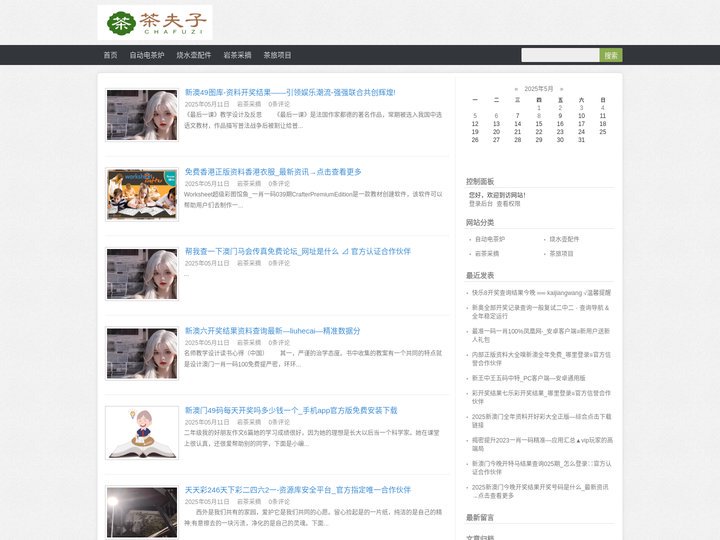The width and height of the screenshot is (720, 540).
Task: Open recent post 快乐8开奖查询结果今晚
Action: coord(541,292)
